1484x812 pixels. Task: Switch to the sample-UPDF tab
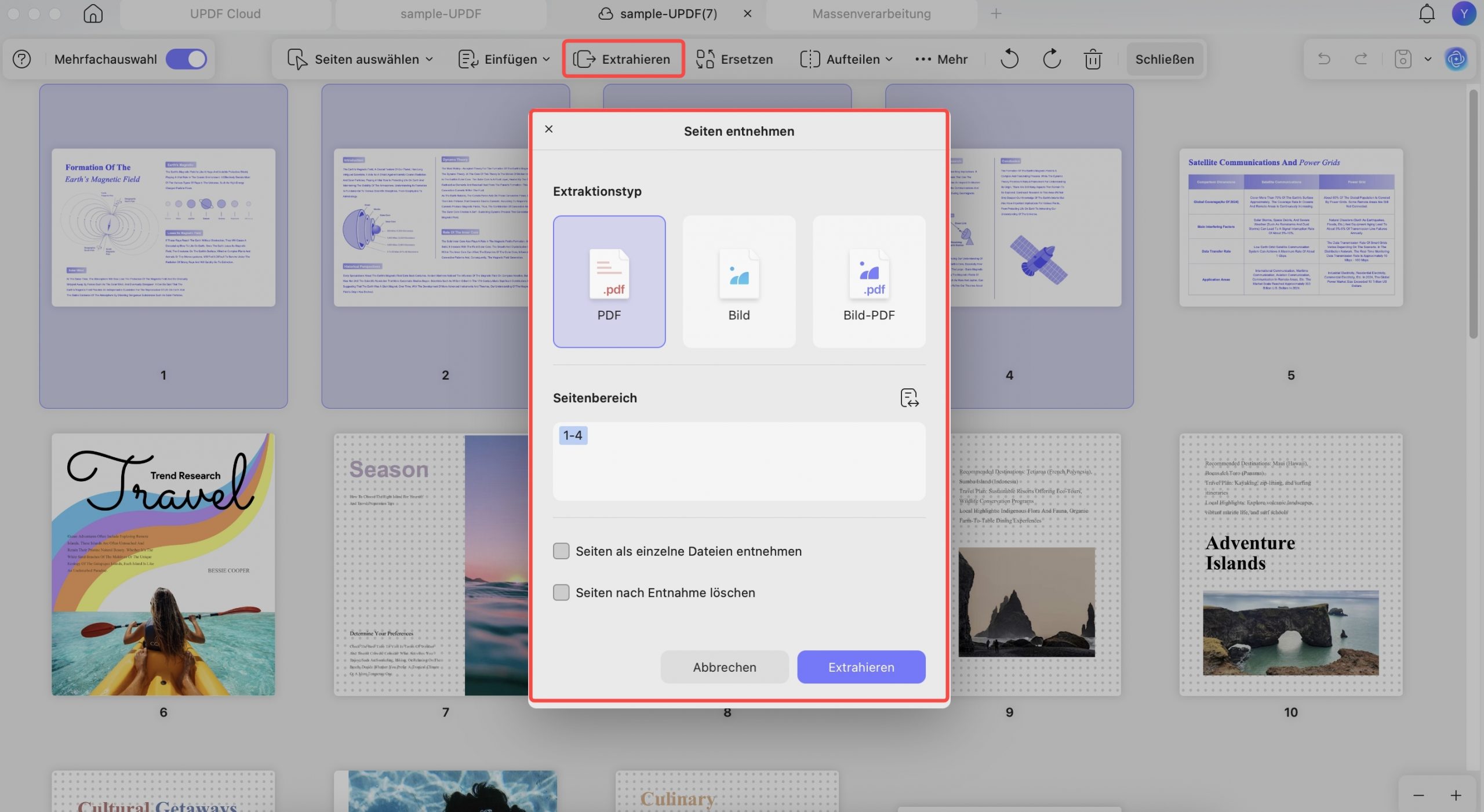(x=441, y=14)
